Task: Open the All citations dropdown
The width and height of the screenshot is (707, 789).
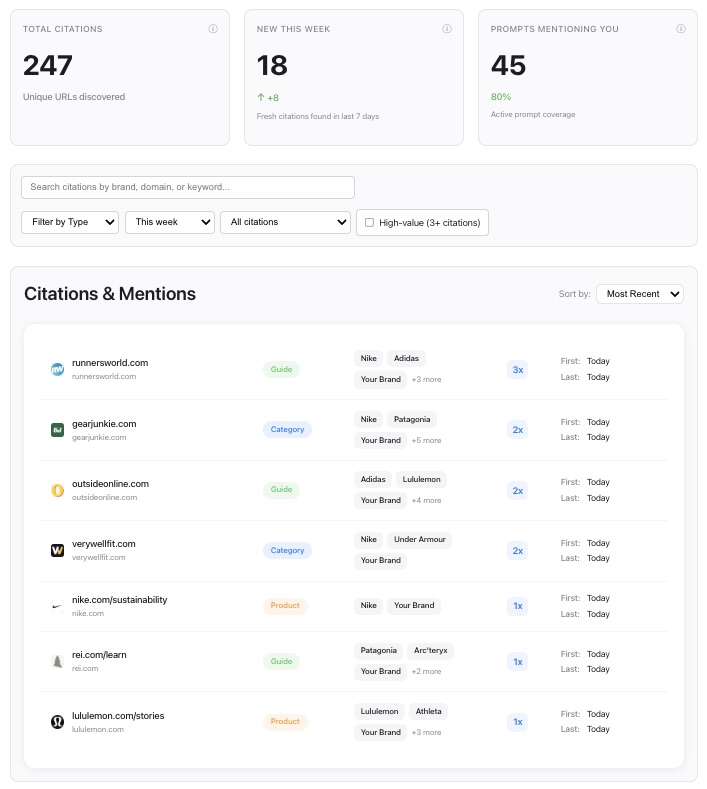Action: tap(285, 222)
